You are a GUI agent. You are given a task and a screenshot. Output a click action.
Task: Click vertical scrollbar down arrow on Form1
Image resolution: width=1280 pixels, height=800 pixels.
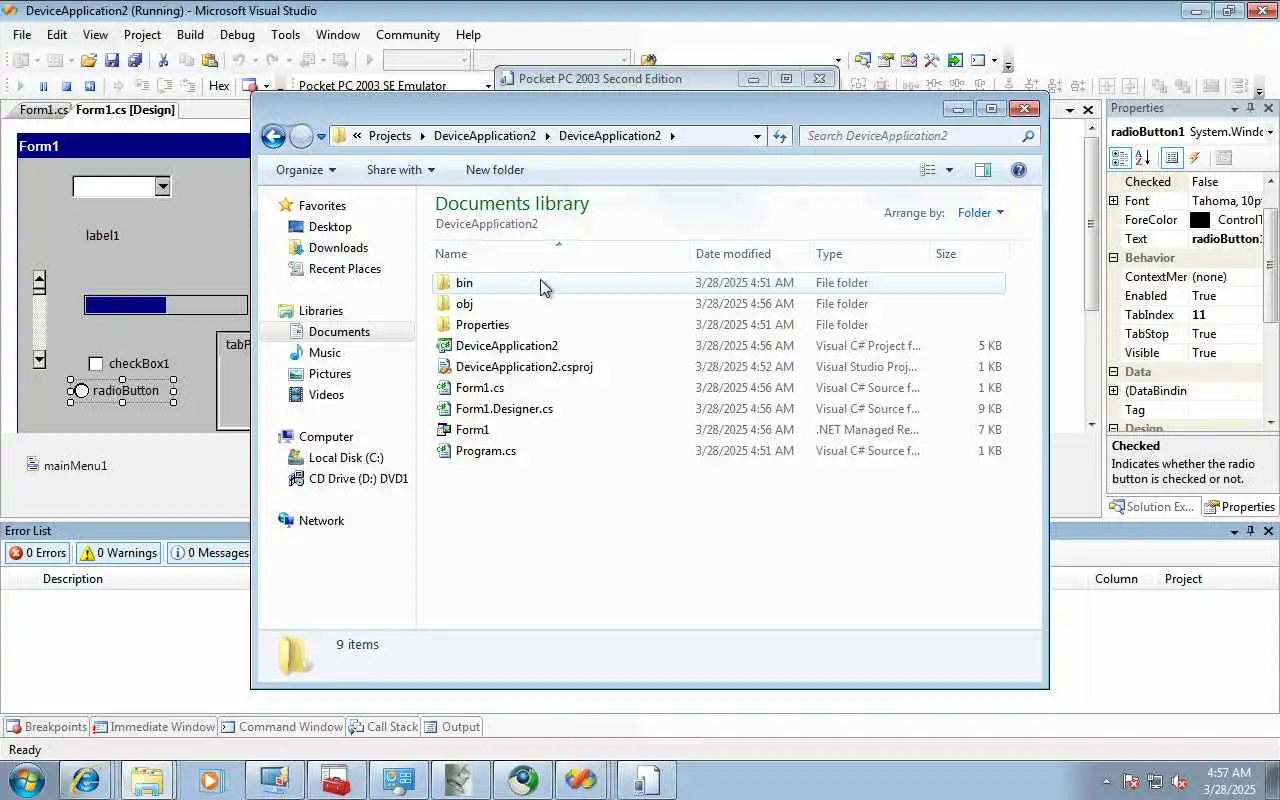click(x=39, y=358)
